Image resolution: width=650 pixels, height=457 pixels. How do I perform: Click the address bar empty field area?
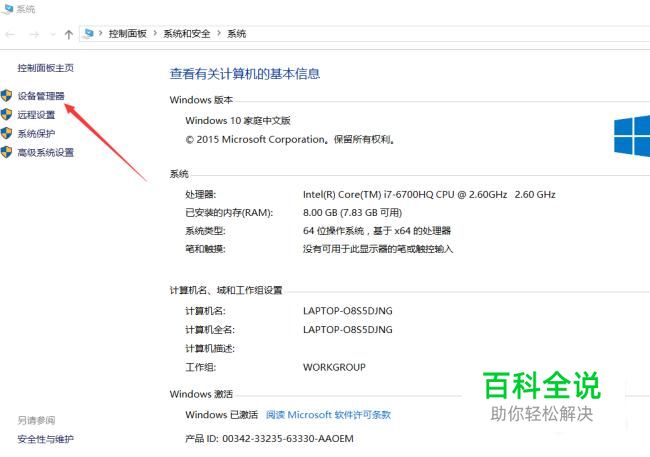point(448,34)
